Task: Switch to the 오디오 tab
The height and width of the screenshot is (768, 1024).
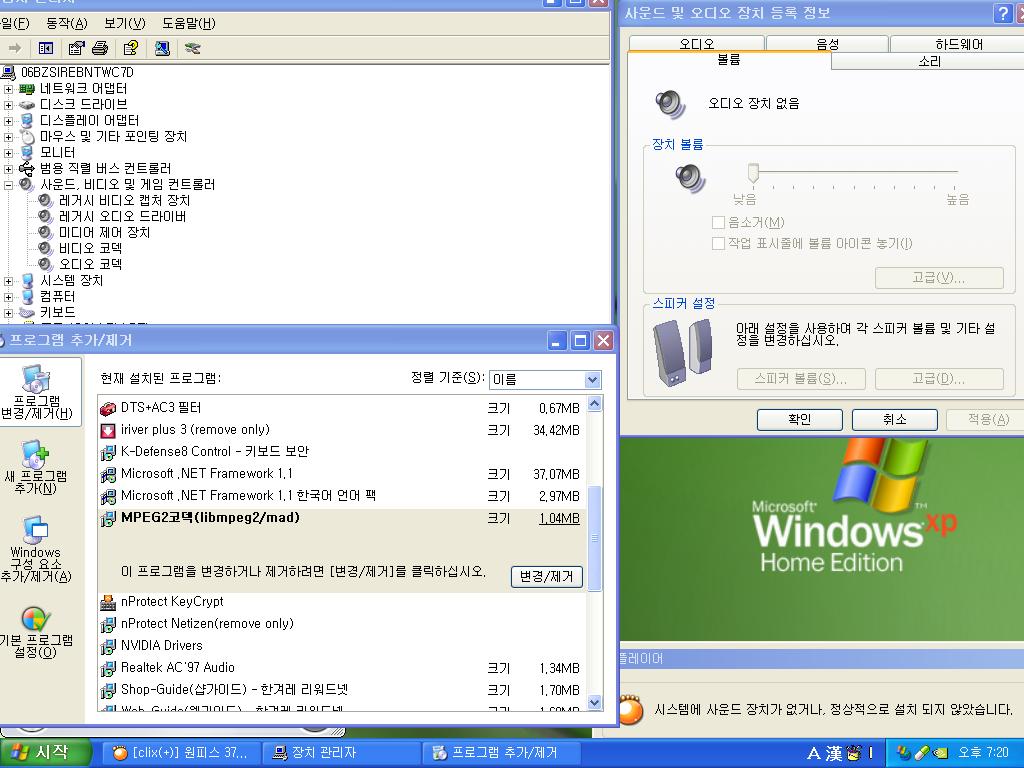Action: (x=697, y=44)
